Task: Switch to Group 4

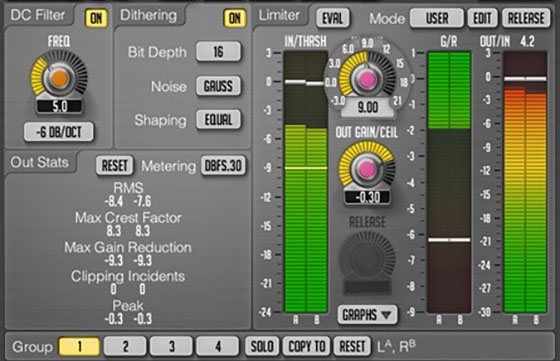Action: 218,346
